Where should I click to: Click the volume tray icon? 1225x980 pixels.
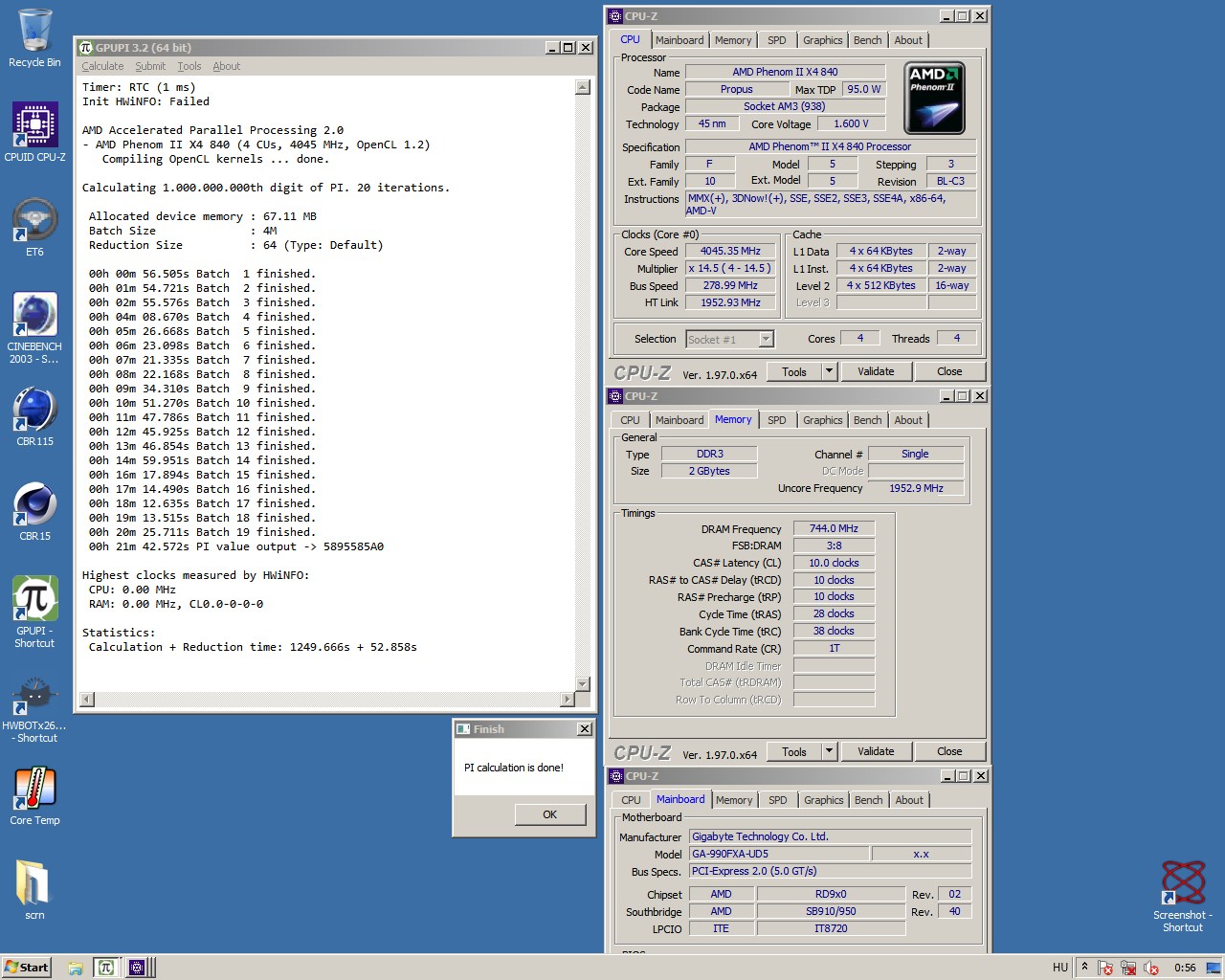(x=1150, y=968)
